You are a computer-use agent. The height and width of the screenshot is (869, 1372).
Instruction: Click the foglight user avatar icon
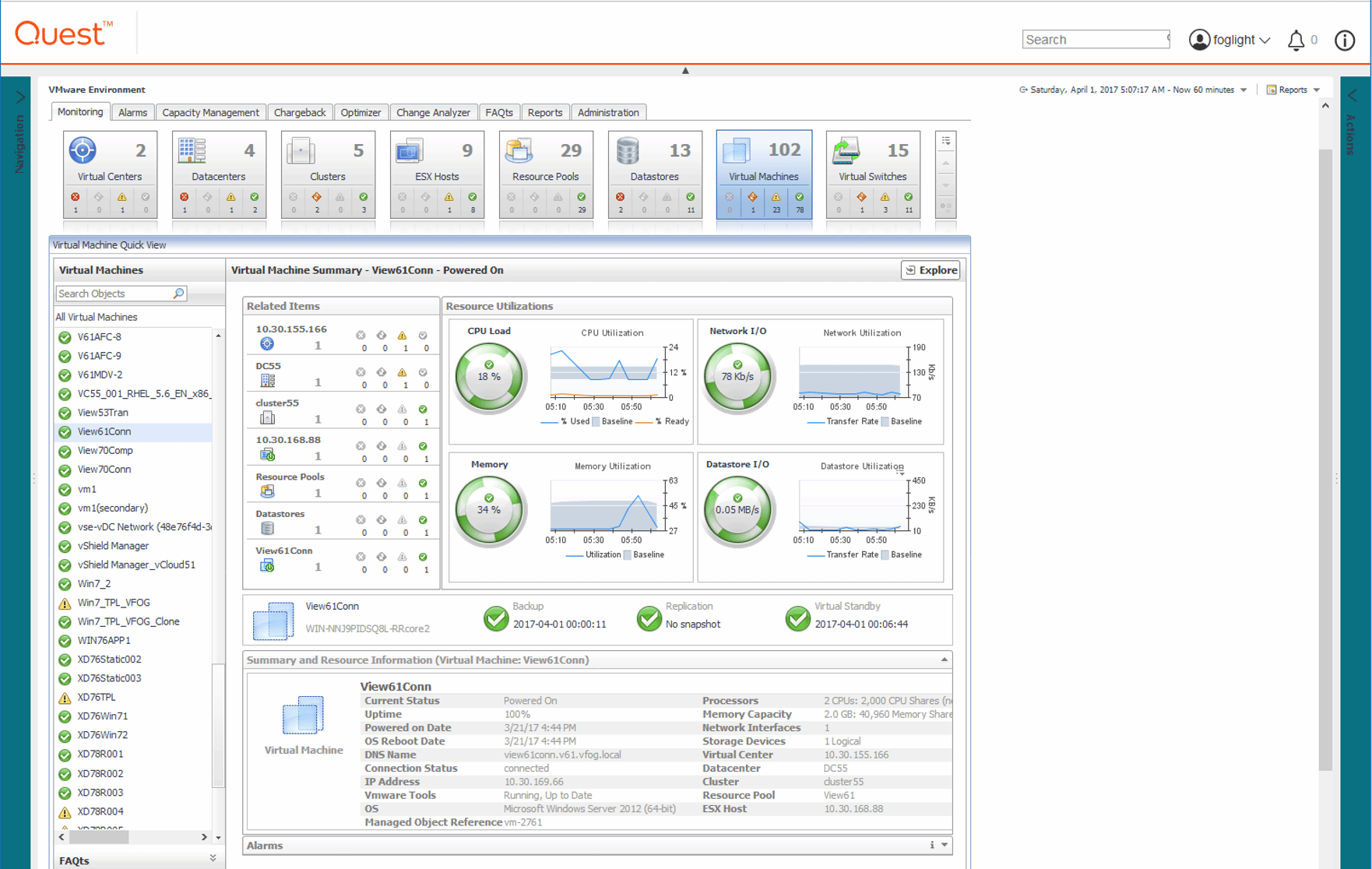pyautogui.click(x=1199, y=40)
